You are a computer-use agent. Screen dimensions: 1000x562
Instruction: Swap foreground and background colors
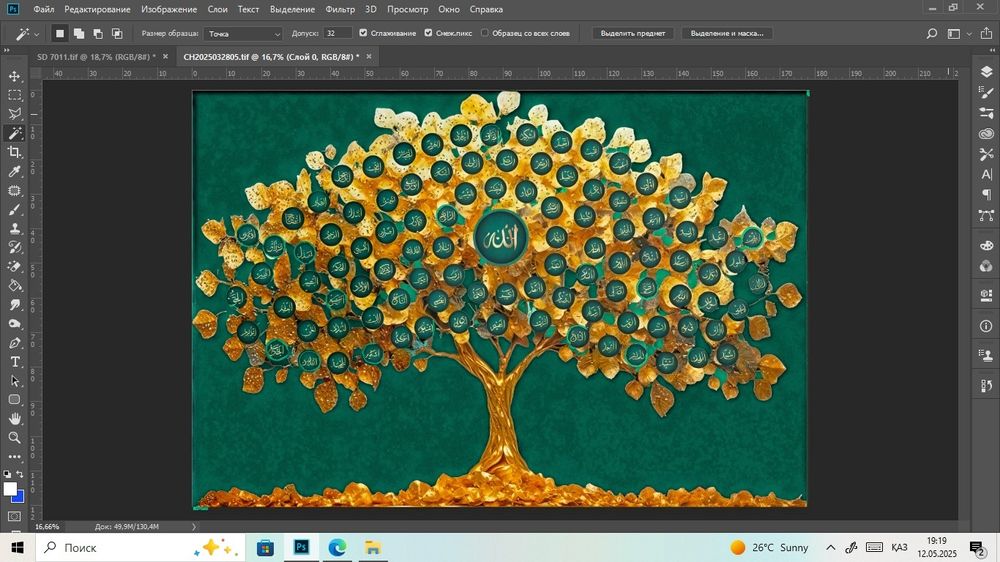coord(20,474)
